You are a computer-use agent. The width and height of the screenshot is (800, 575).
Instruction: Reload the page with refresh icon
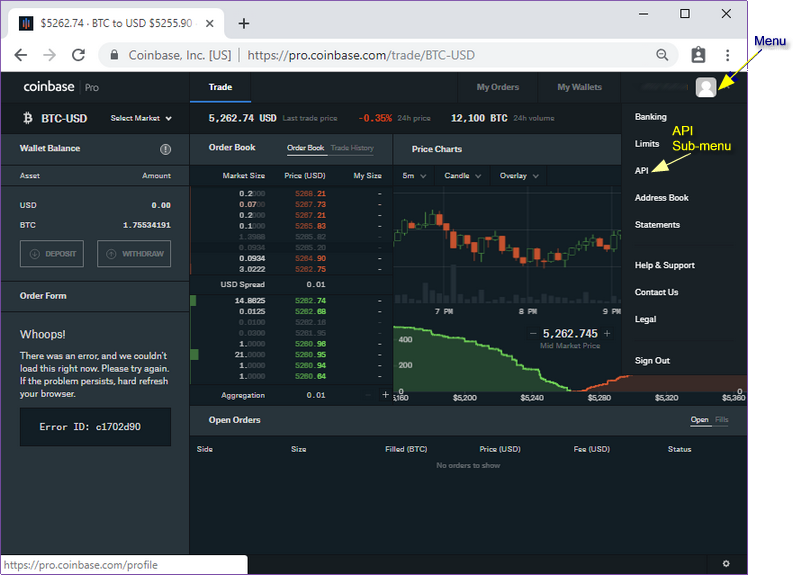click(x=78, y=55)
